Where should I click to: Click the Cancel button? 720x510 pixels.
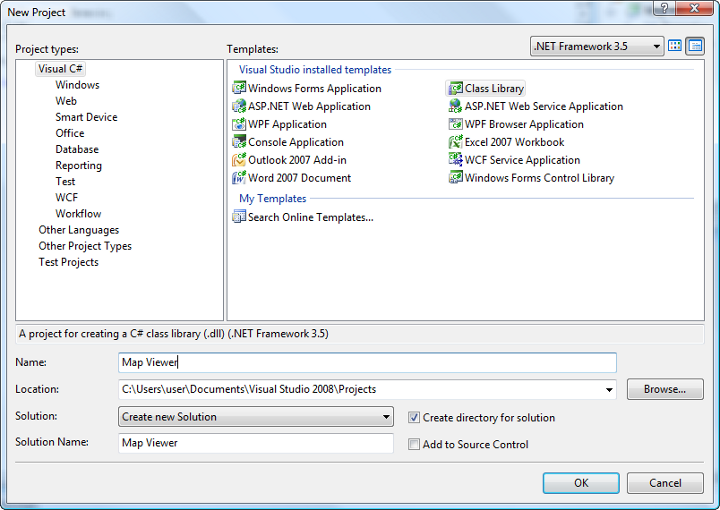click(665, 483)
